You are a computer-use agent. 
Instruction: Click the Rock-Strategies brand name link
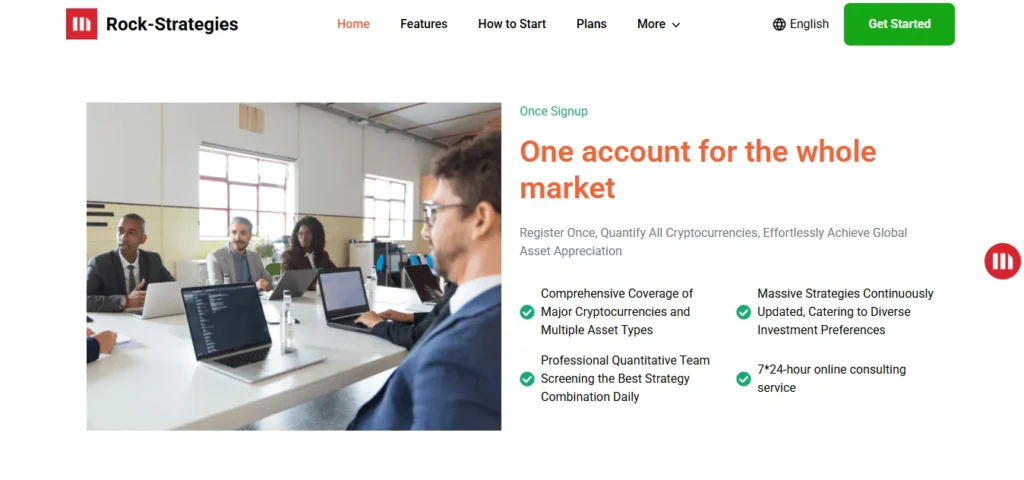(172, 24)
